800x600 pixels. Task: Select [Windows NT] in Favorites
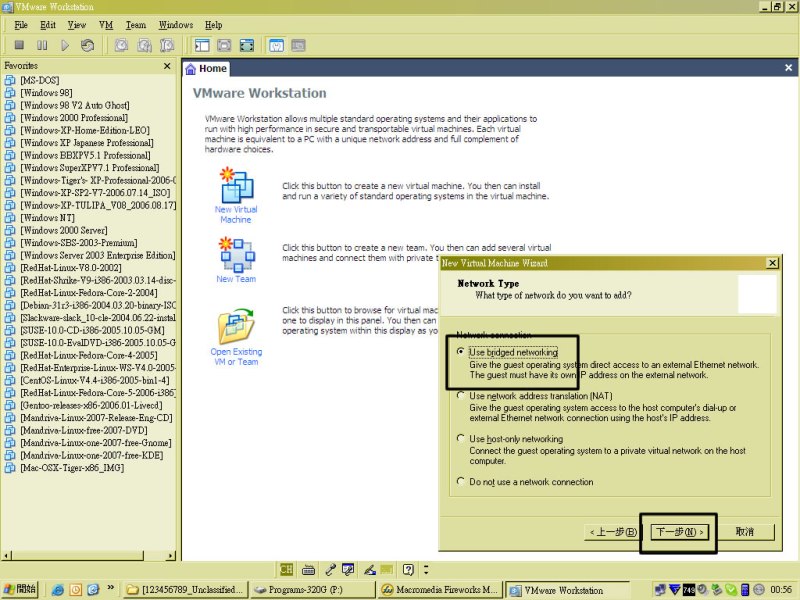pyautogui.click(x=47, y=218)
